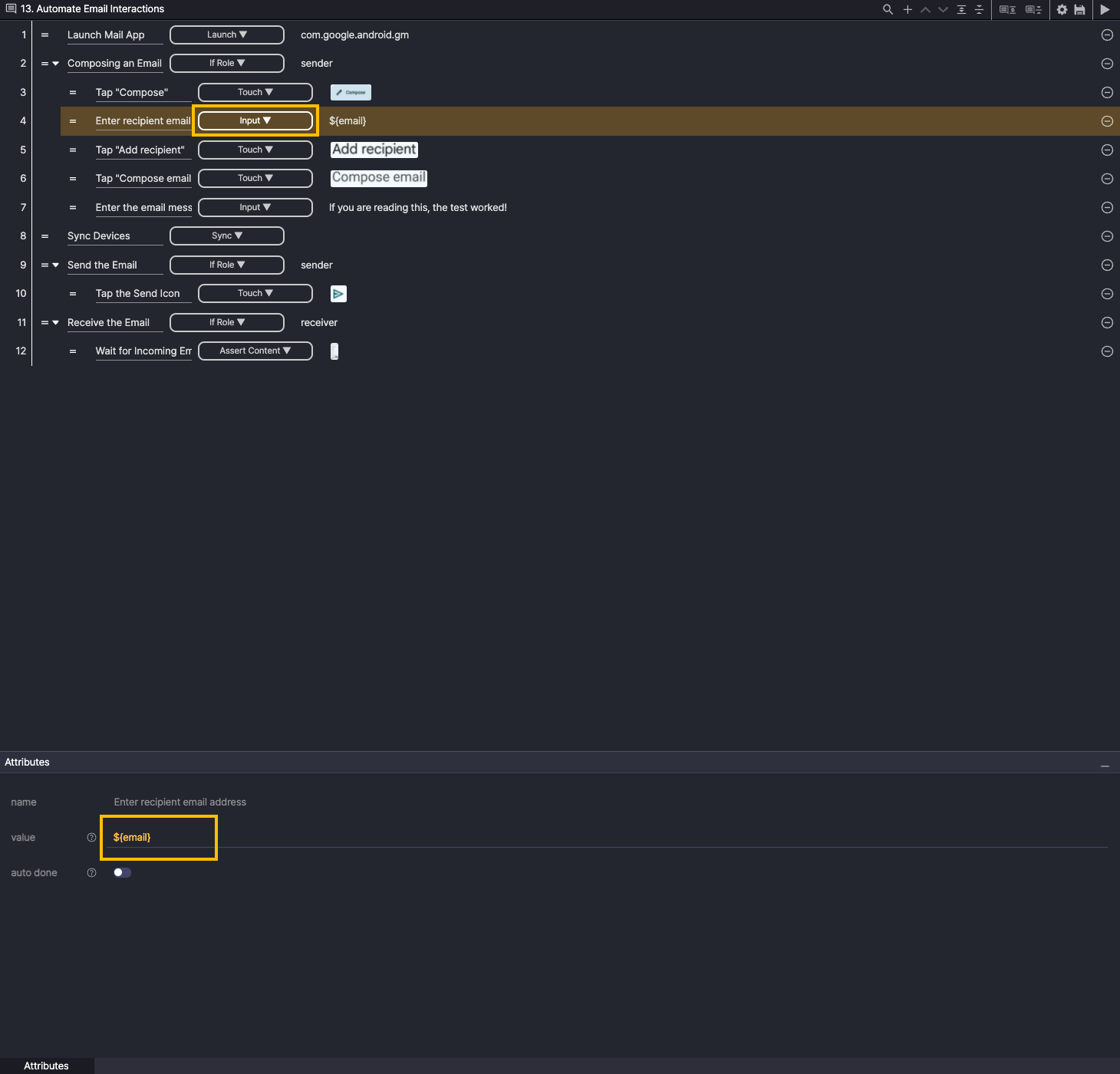Click the collapse all steps icon
The image size is (1120, 1074).
click(x=979, y=10)
